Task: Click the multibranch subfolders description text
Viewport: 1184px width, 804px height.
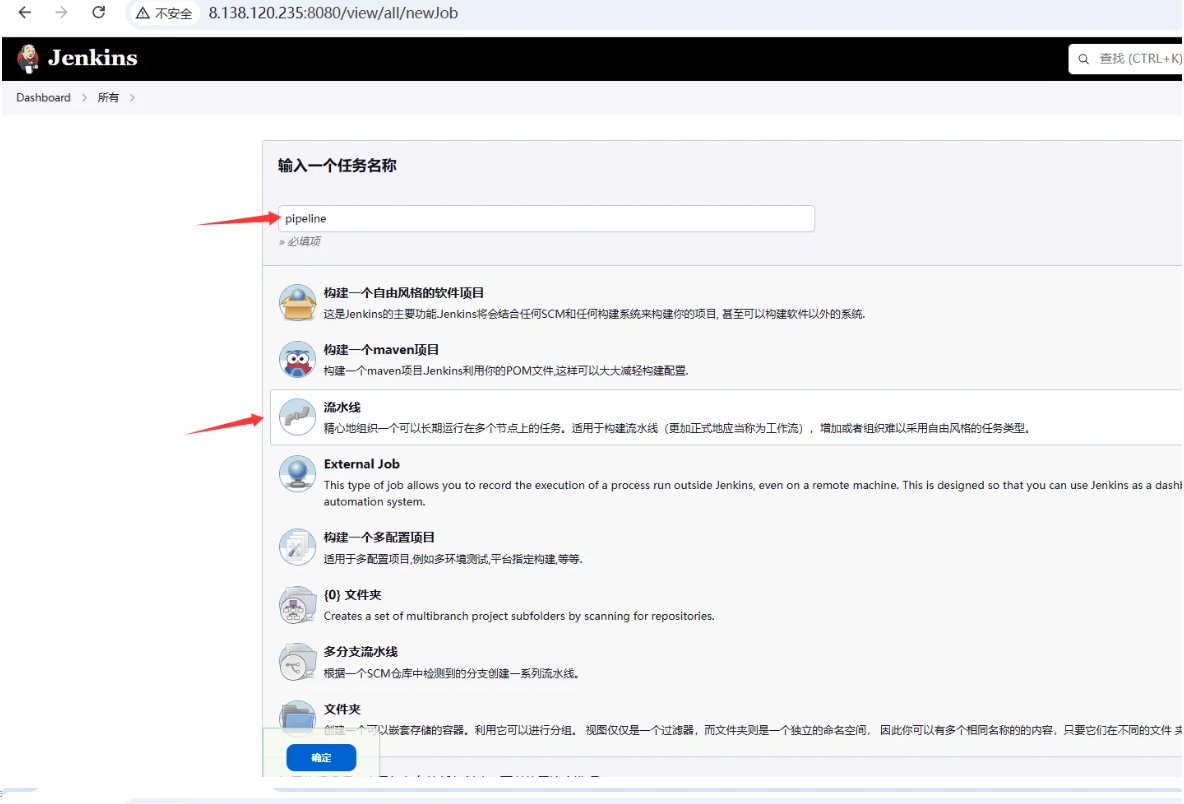Action: [x=519, y=616]
